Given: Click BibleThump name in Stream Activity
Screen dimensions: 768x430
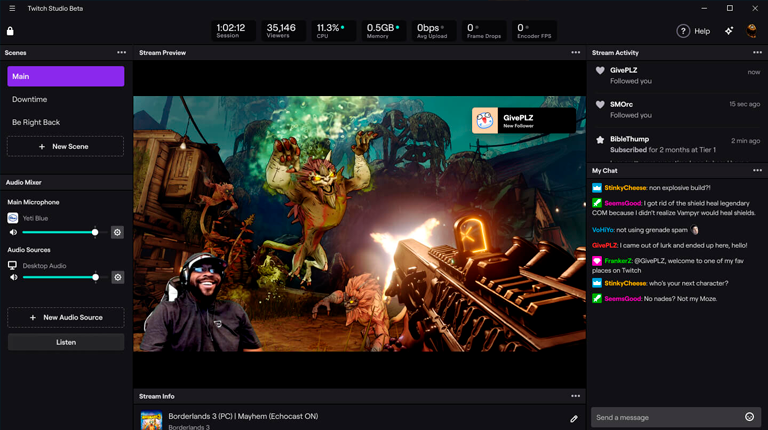Looking at the screenshot, I should pos(629,139).
